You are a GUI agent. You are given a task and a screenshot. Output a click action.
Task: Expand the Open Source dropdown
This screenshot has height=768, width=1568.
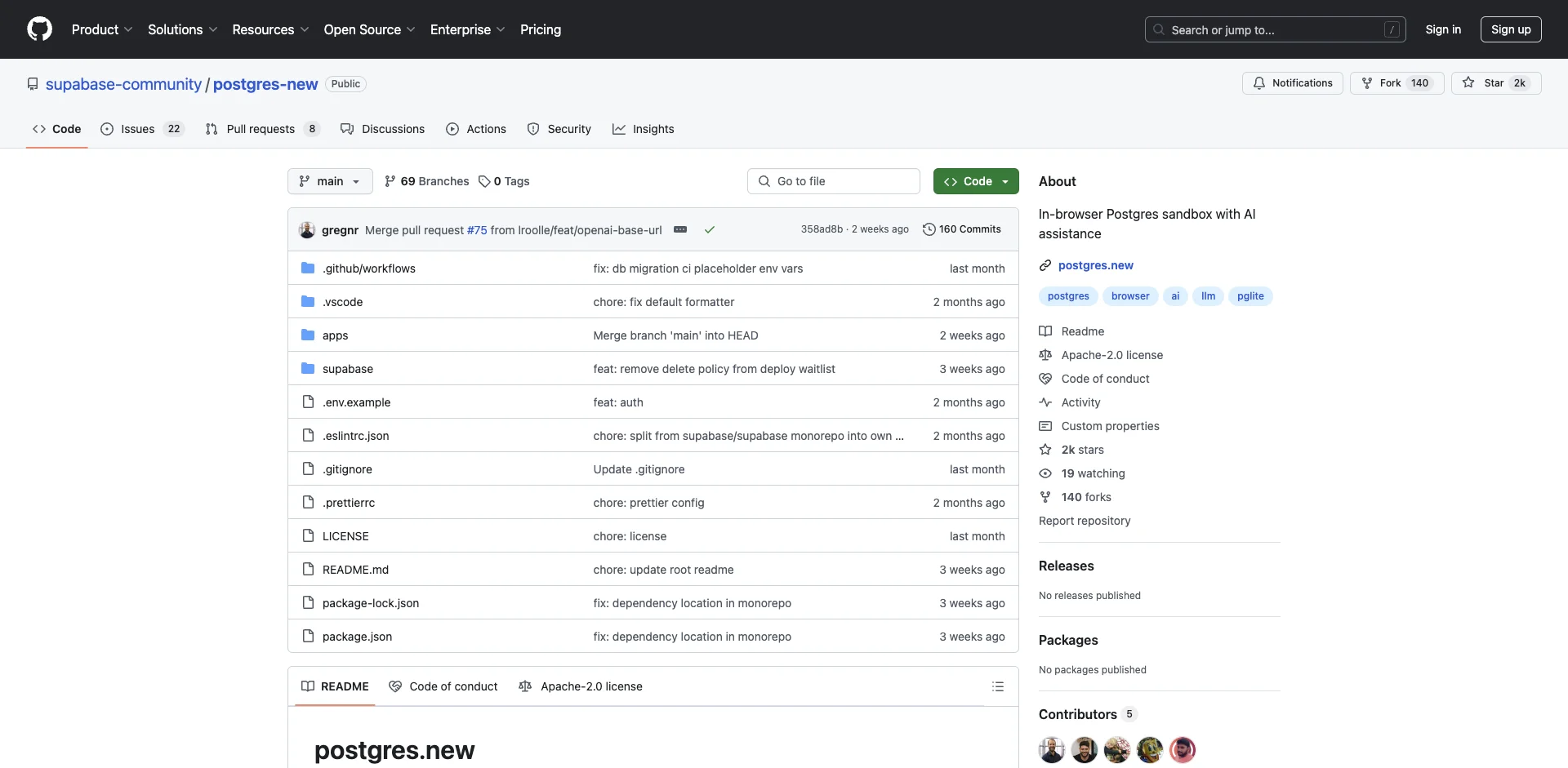tap(369, 29)
